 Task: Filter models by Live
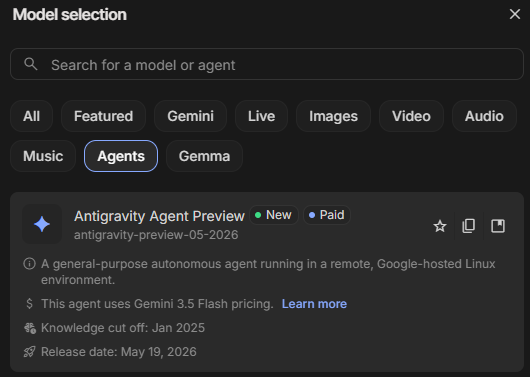coord(261,116)
